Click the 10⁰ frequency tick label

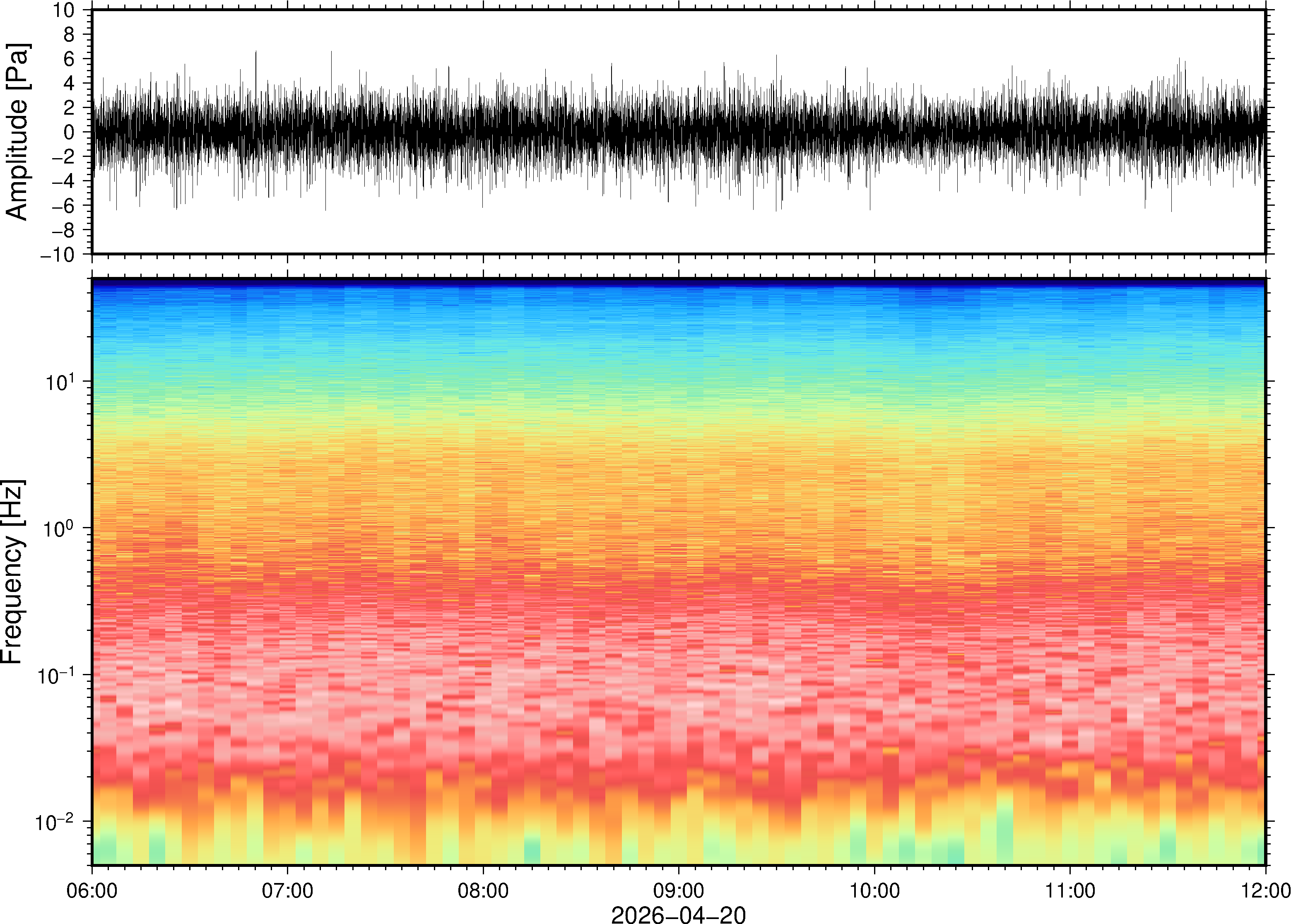60,529
